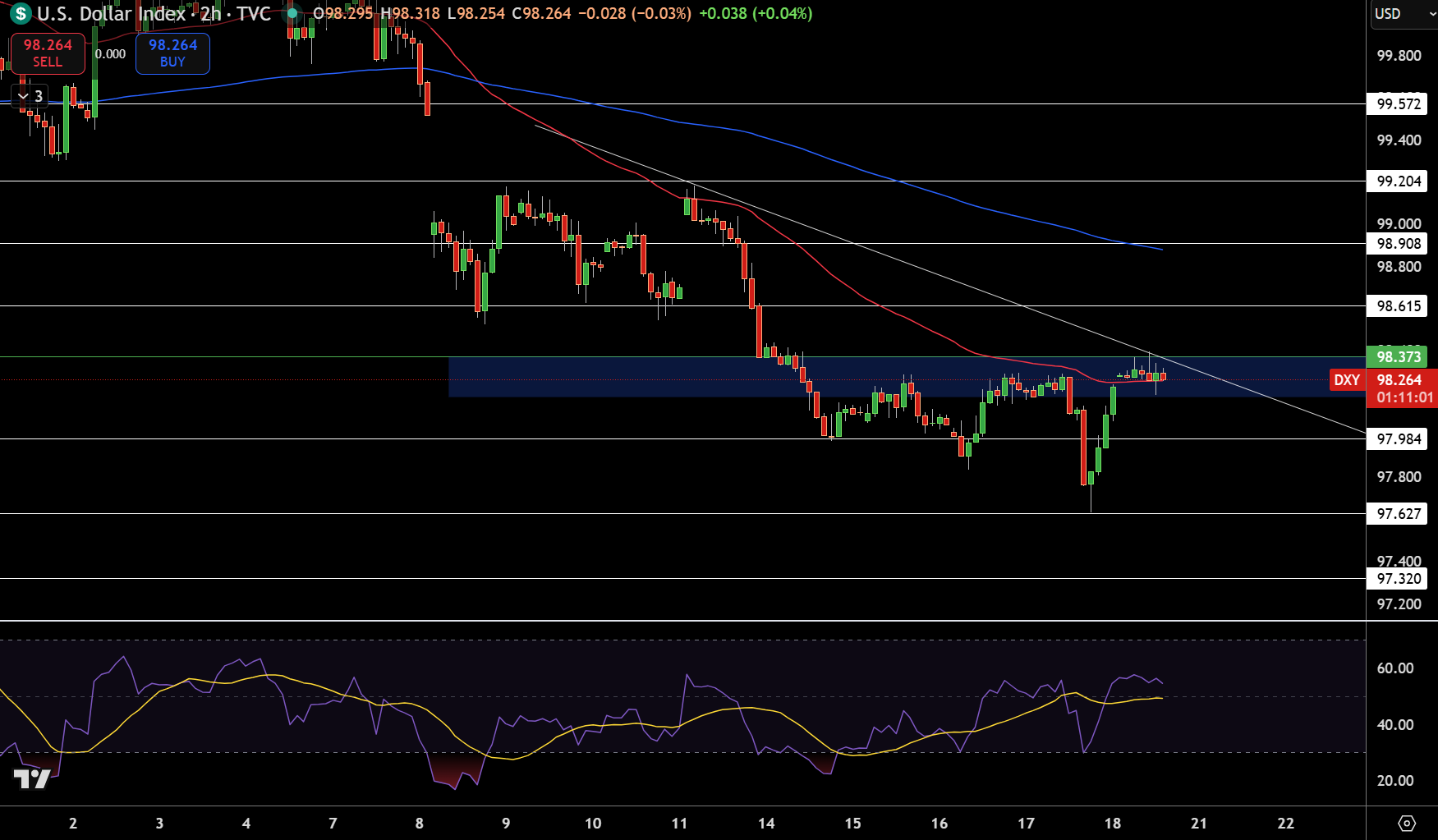
Task: Select the 97.627 price level label
Action: click(1399, 514)
